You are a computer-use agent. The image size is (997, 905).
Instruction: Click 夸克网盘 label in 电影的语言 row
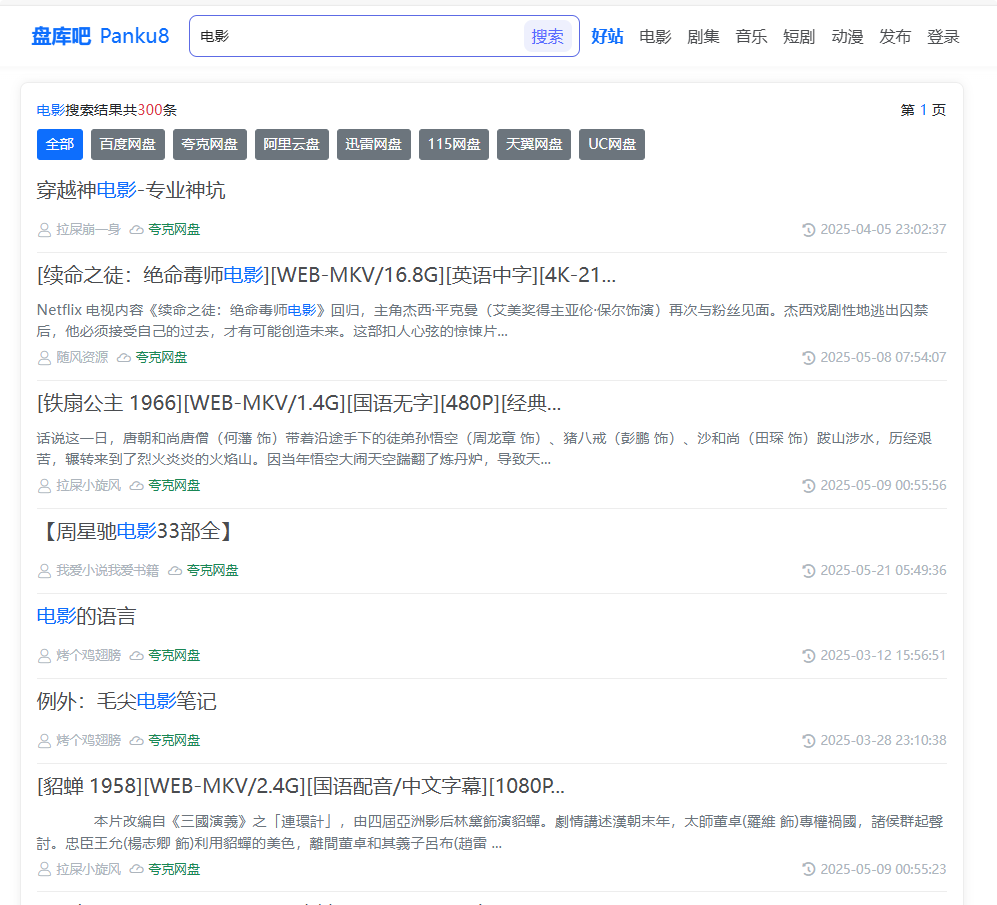tap(174, 655)
